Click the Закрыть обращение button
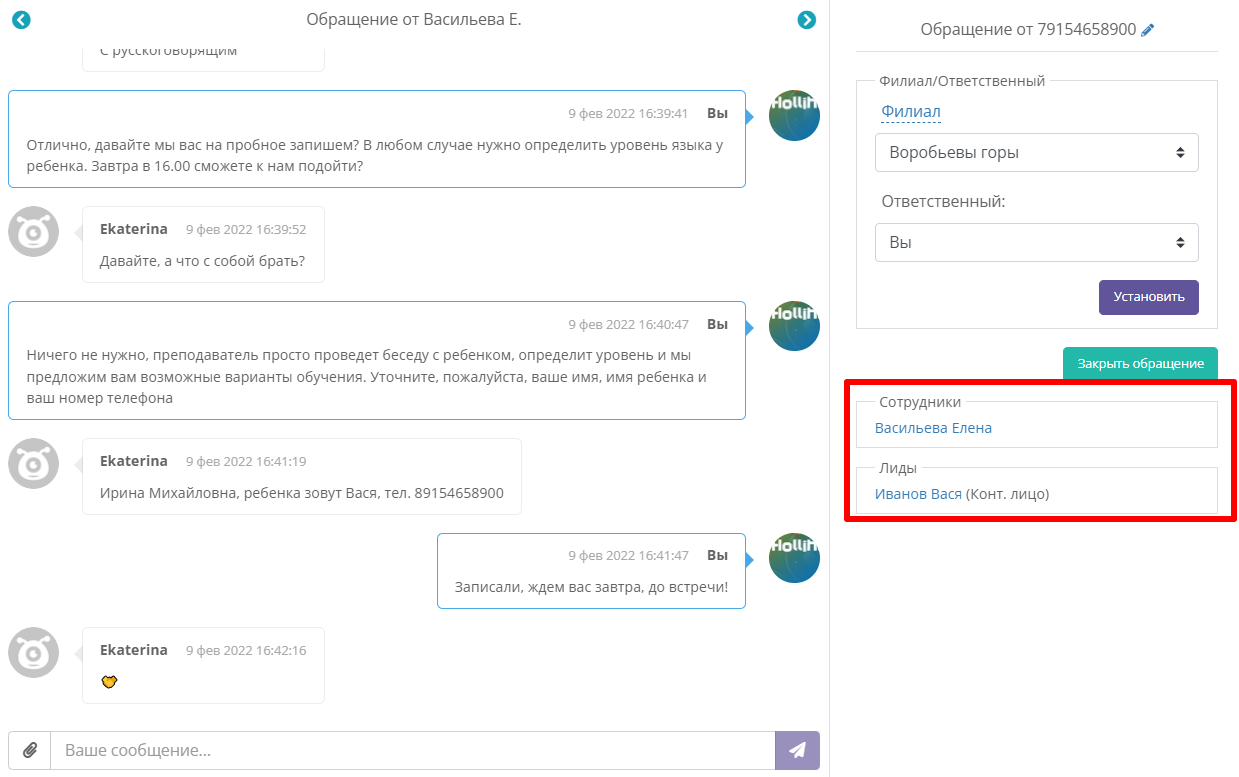This screenshot has height=777, width=1239. [x=1139, y=364]
